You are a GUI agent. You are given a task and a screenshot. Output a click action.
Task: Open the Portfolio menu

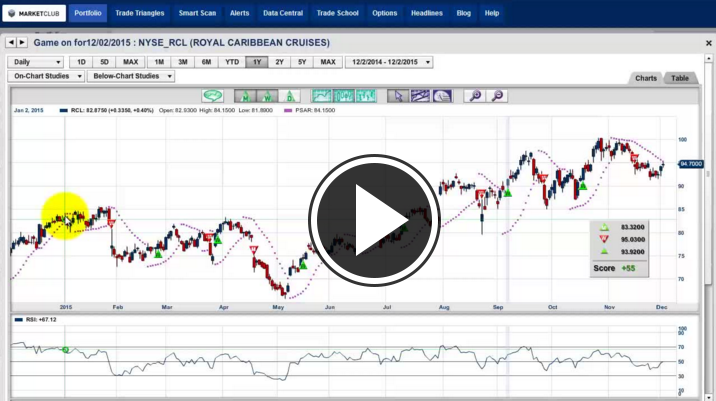tap(88, 13)
